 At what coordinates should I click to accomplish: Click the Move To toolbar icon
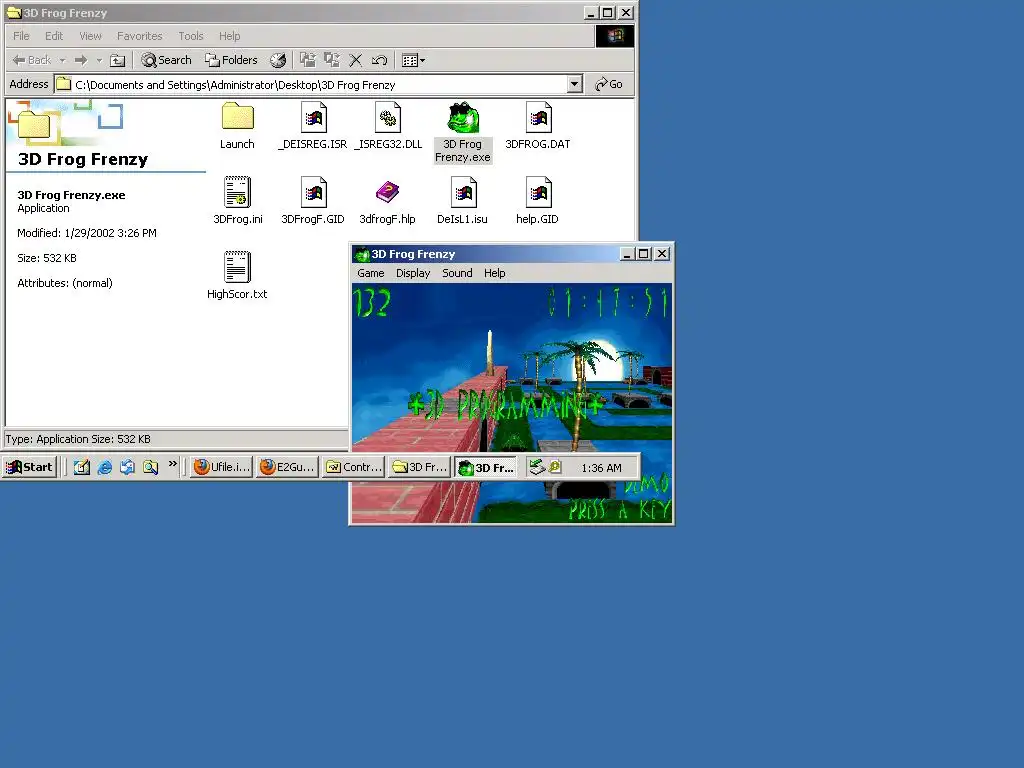308,60
